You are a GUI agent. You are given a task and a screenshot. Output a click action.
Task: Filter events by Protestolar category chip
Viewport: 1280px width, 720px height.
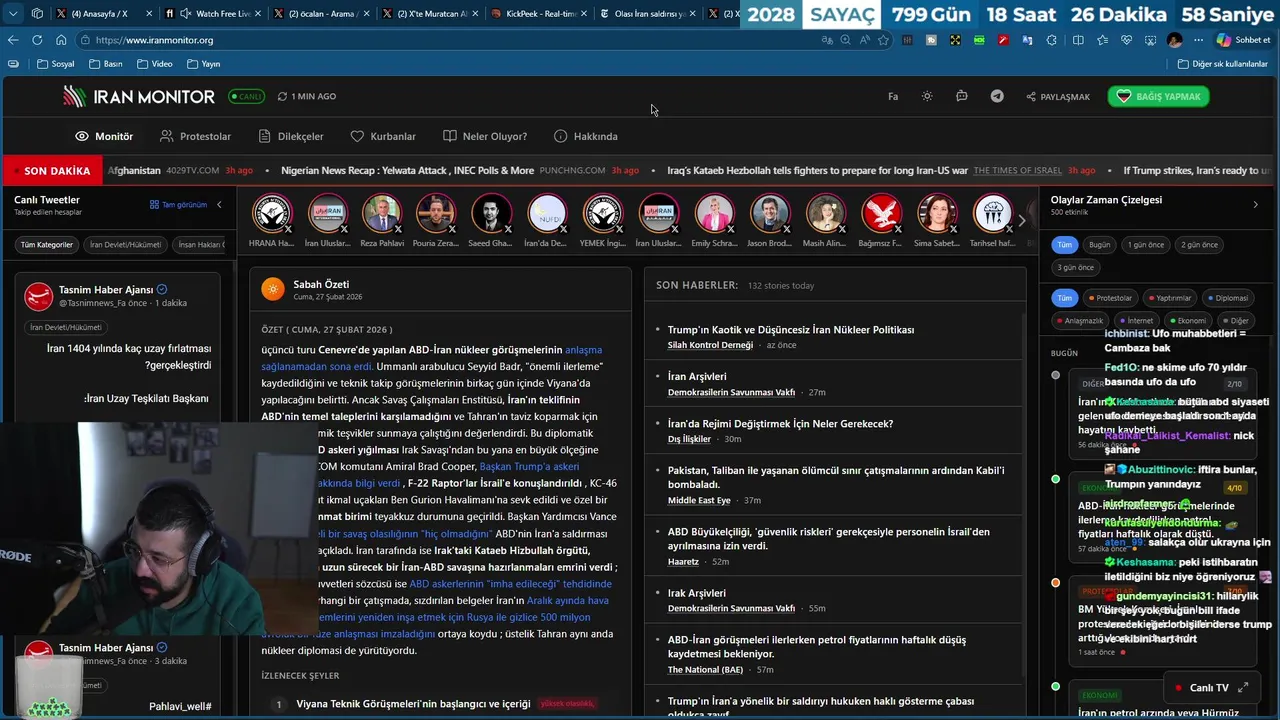[1110, 298]
